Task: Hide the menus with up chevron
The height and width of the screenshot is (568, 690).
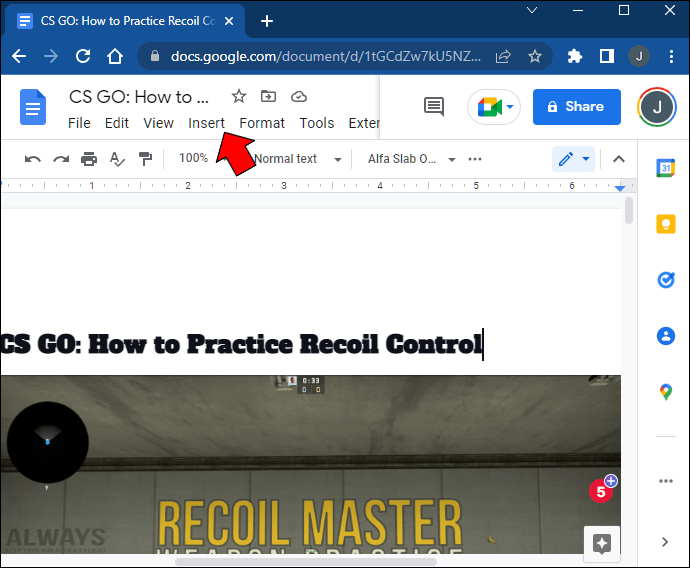Action: (619, 159)
